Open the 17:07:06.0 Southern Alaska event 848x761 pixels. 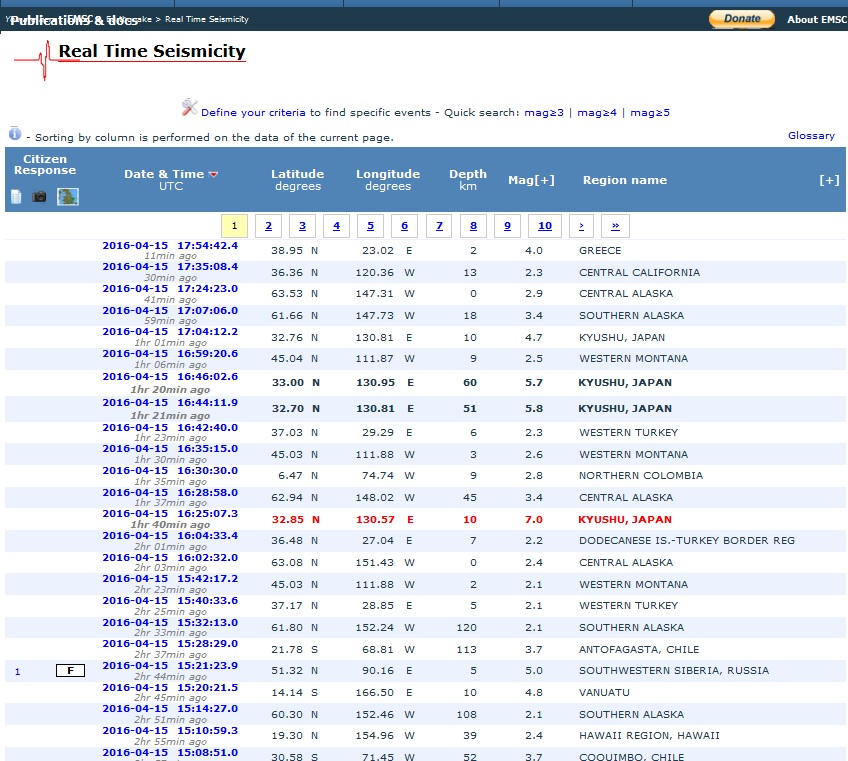pyautogui.click(x=170, y=310)
